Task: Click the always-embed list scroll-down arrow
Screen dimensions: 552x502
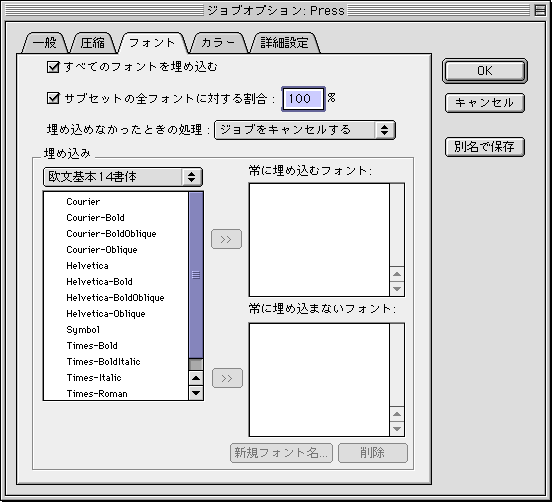Action: pos(397,289)
